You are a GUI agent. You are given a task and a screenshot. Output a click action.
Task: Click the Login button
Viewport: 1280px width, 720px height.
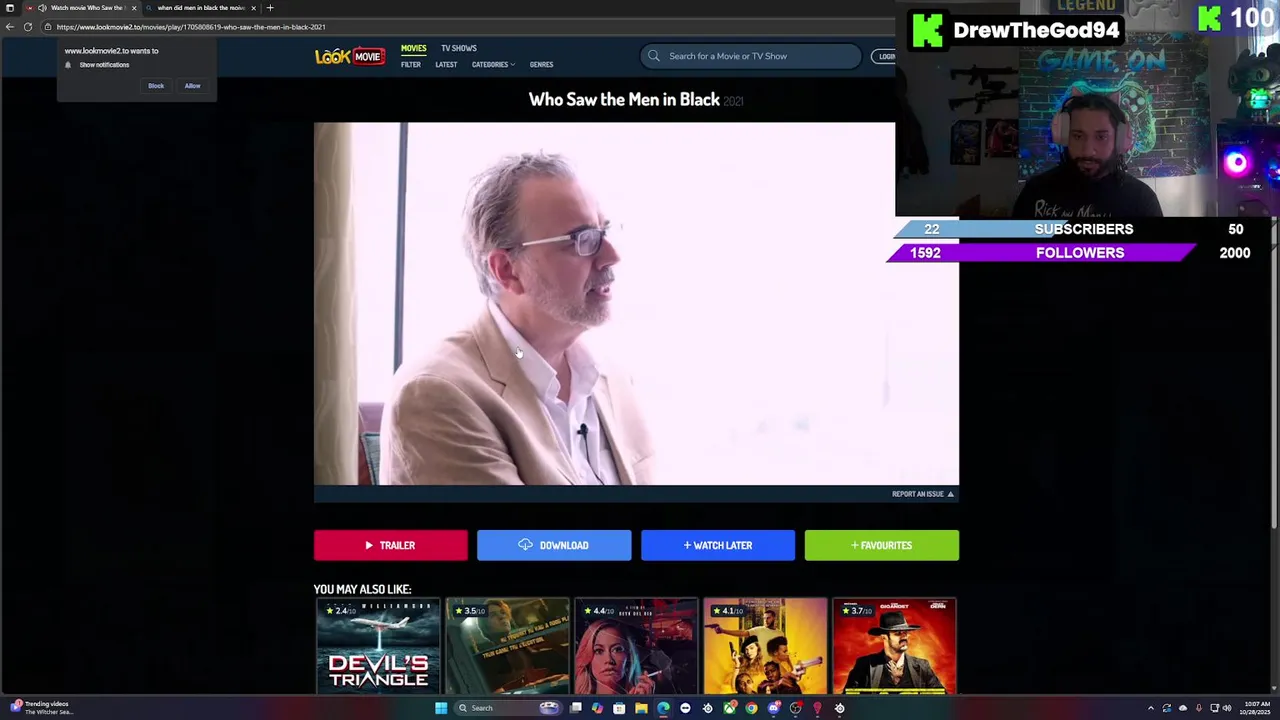tap(884, 56)
